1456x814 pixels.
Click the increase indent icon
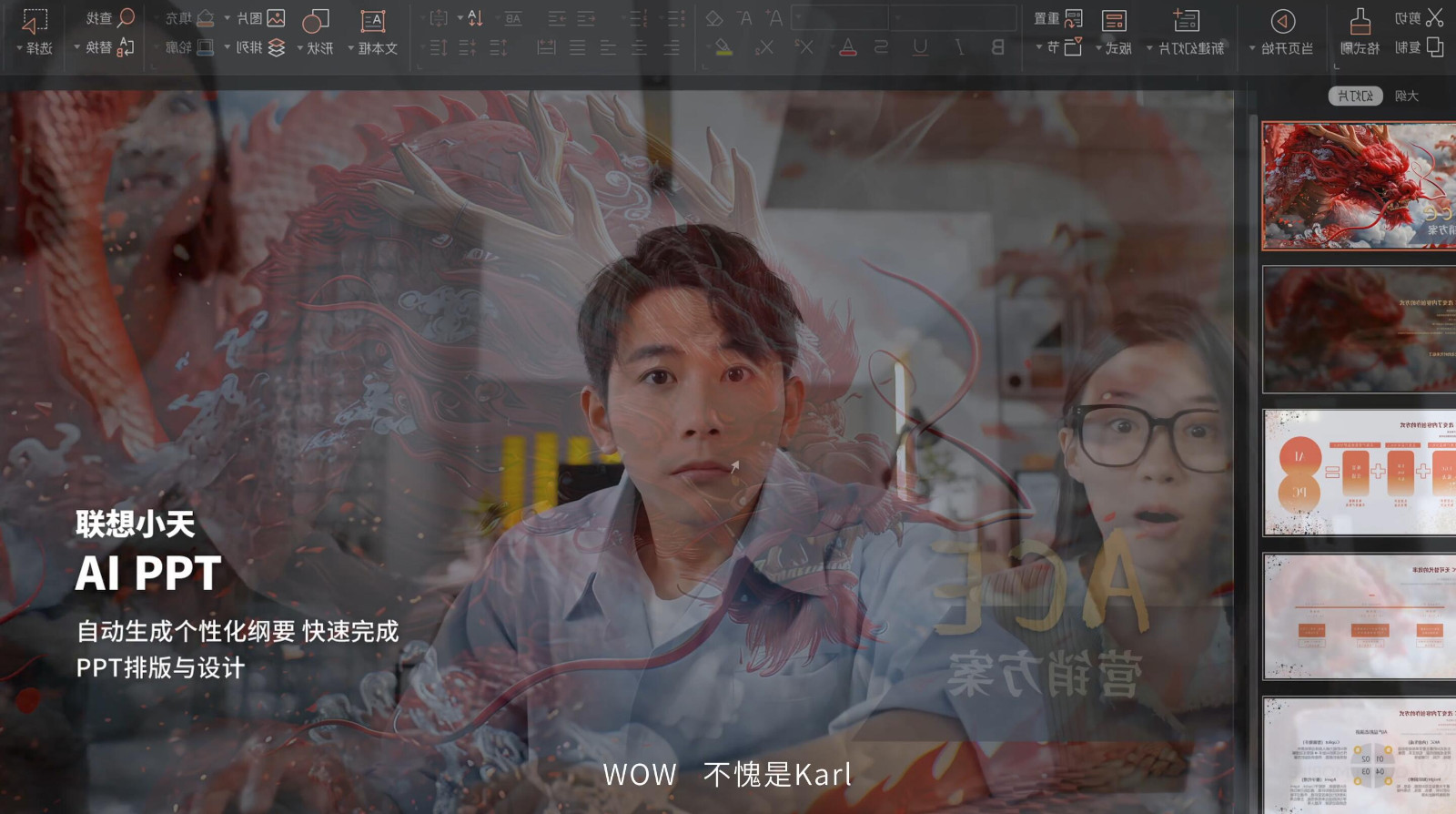tap(557, 18)
